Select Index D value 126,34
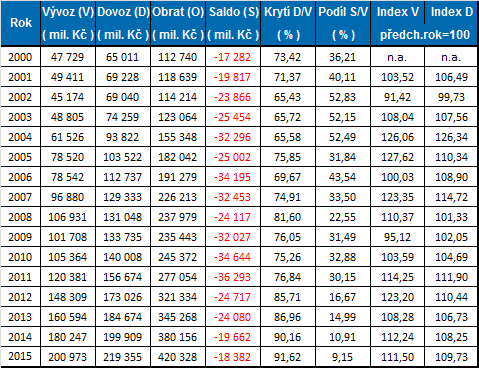The height and width of the screenshot is (368, 479). (x=451, y=137)
